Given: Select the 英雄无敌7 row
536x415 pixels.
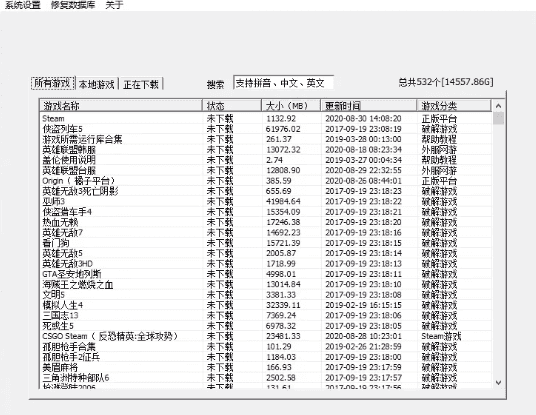Looking at the screenshot, I should 266,233.
